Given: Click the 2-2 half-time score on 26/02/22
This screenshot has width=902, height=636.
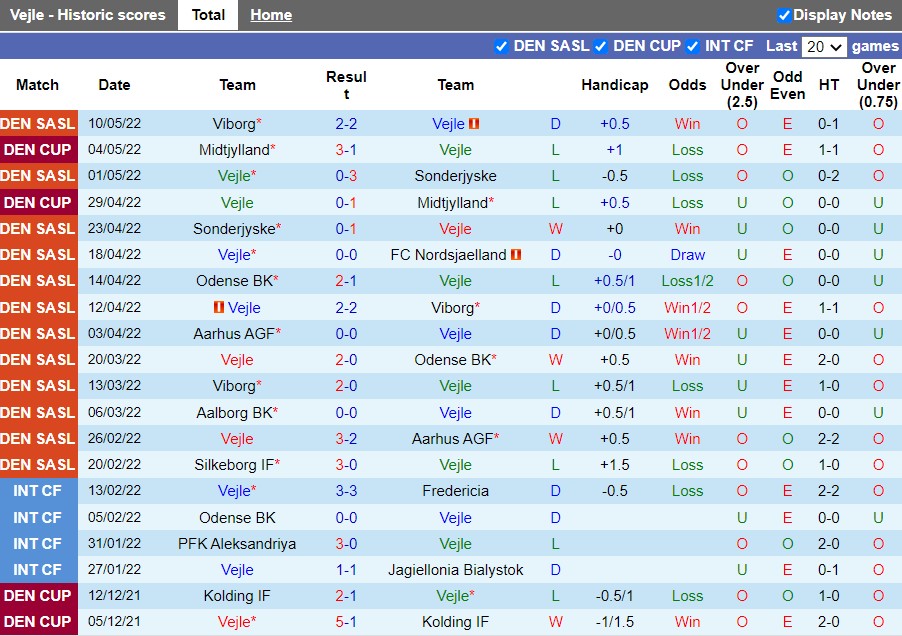Looking at the screenshot, I should [x=828, y=439].
